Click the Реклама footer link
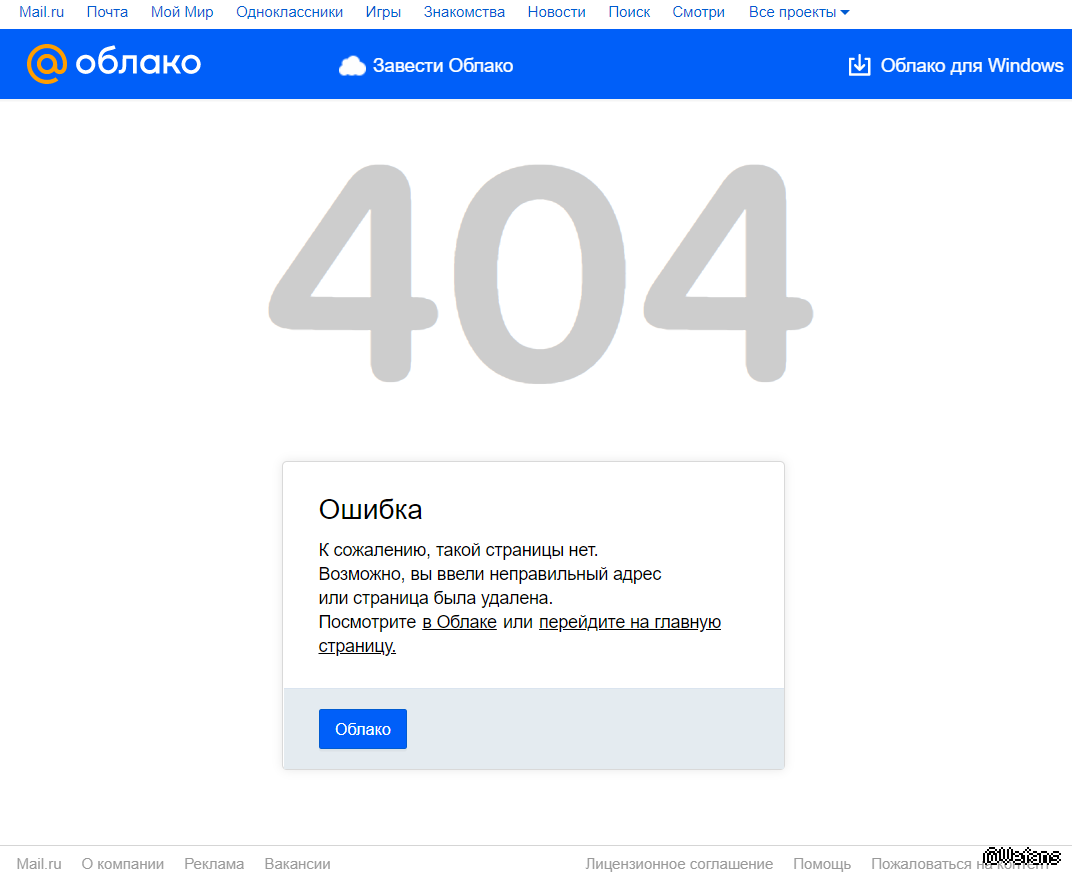The image size is (1072, 877). coord(214,864)
